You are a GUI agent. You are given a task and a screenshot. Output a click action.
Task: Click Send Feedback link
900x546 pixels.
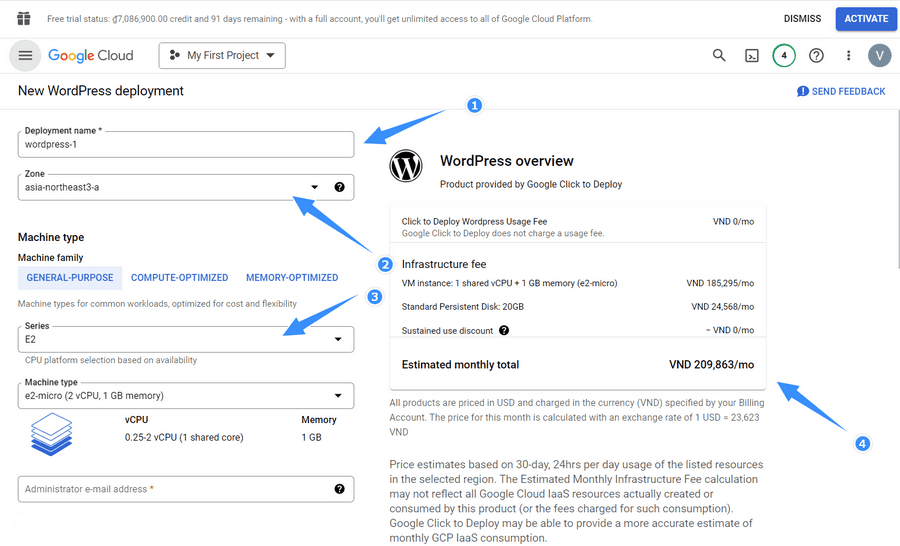click(841, 91)
